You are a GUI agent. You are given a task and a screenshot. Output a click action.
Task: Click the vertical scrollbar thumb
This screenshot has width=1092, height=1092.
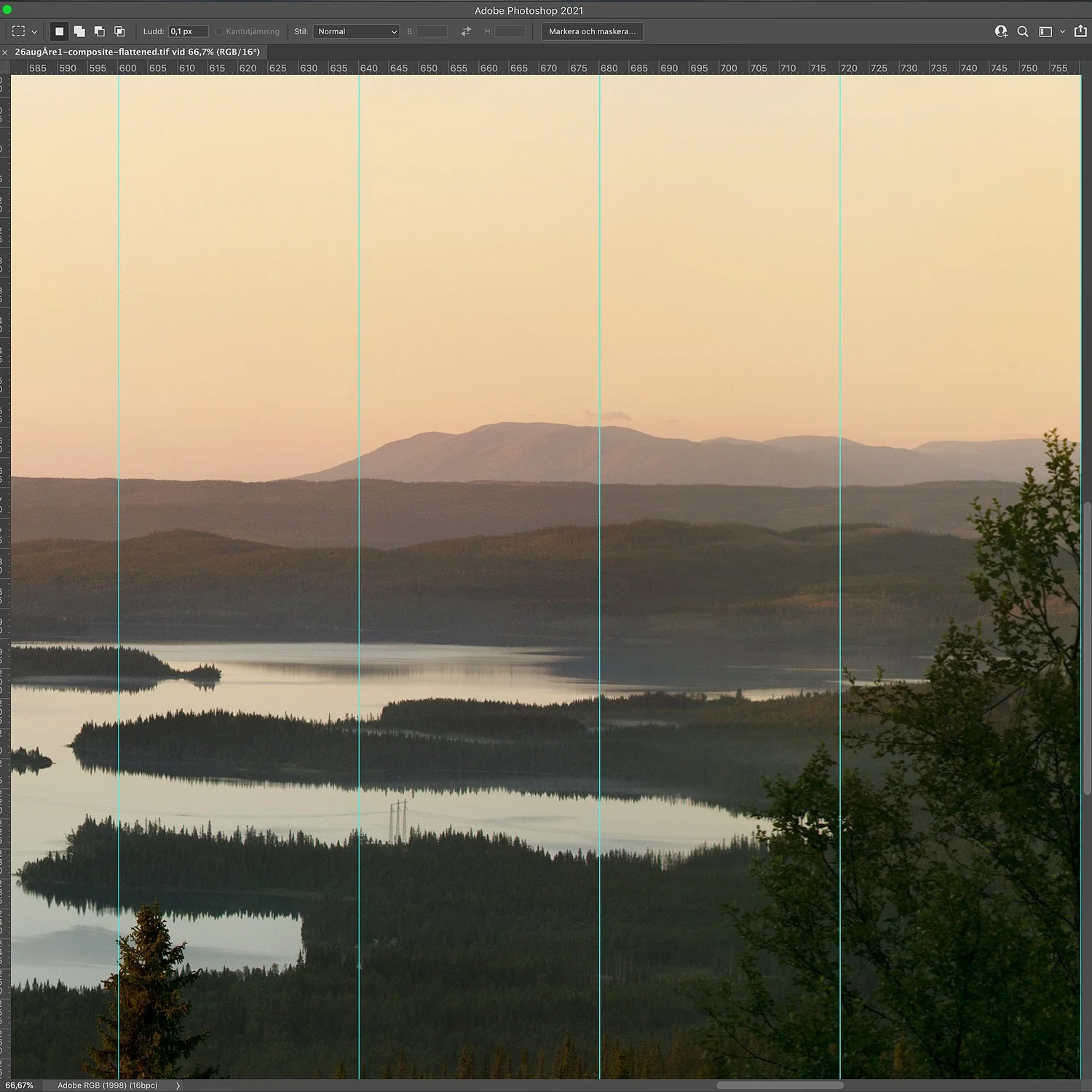coord(1088,648)
